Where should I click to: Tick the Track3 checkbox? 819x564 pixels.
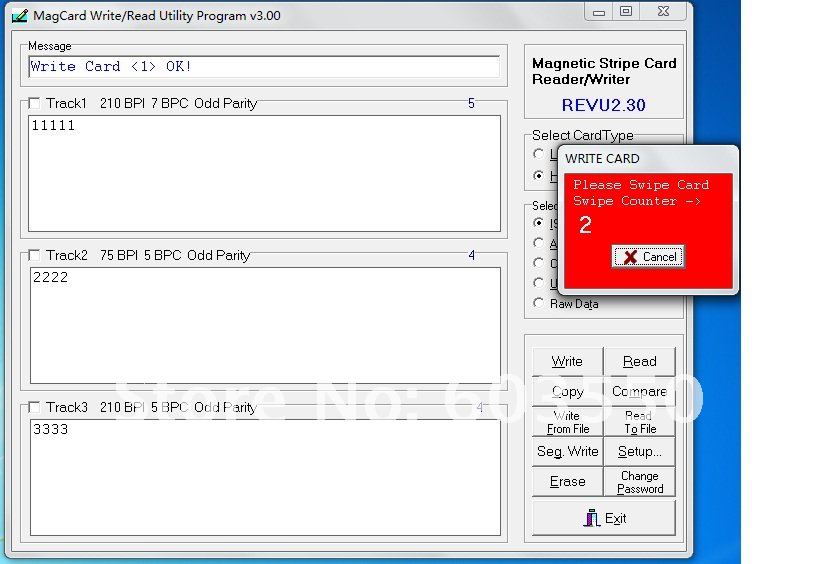pos(35,408)
